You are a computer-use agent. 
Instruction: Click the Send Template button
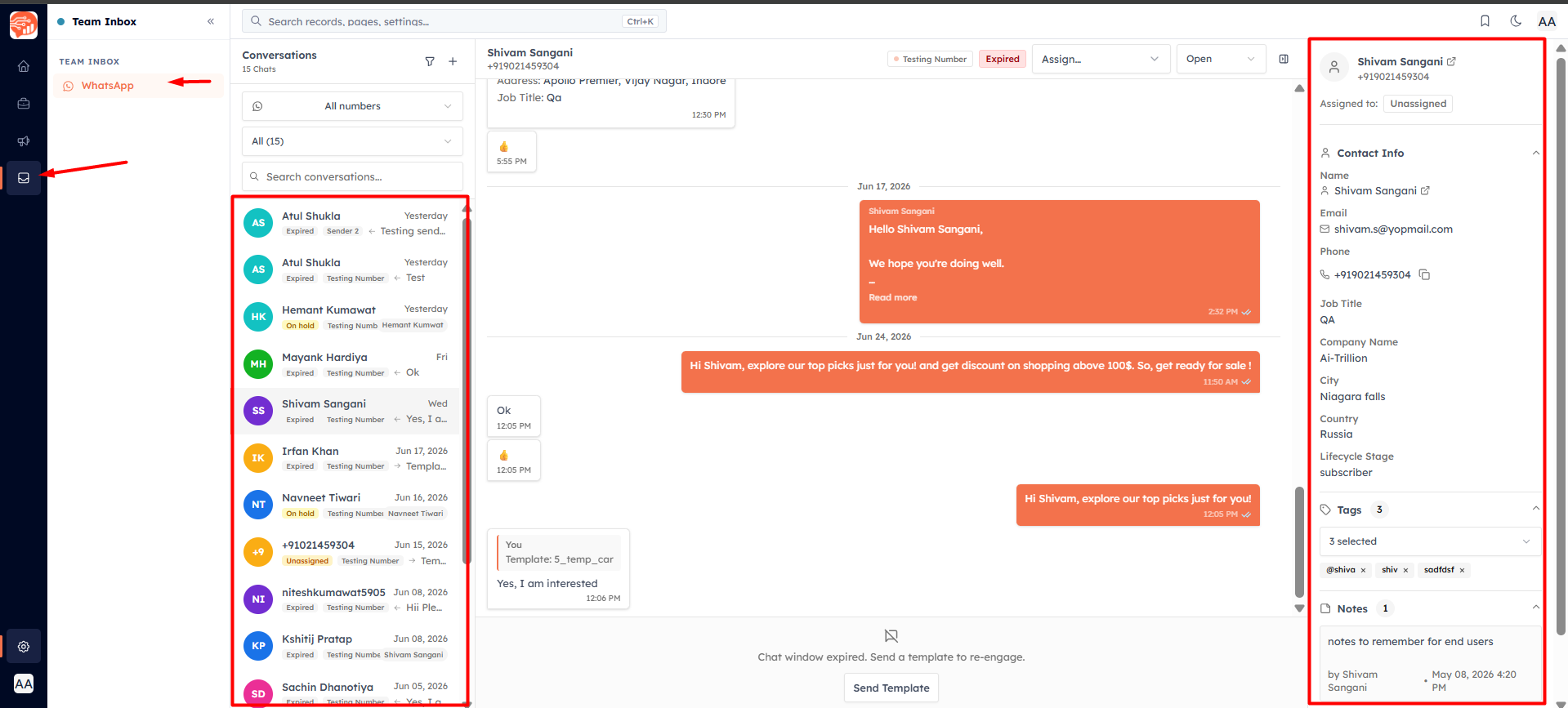[891, 688]
